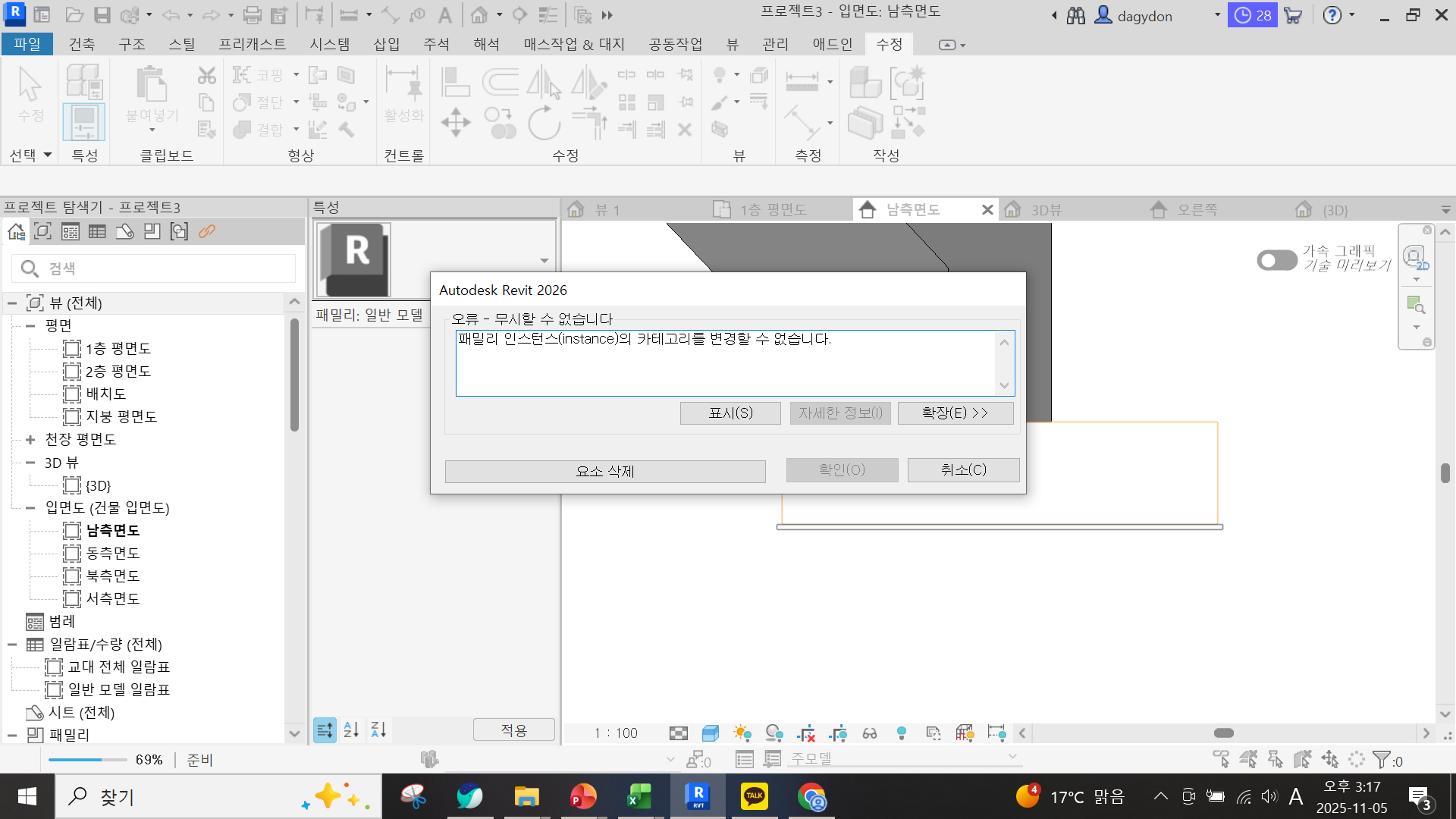Toggle property sort by category button
This screenshot has height=819, width=1456.
click(325, 730)
